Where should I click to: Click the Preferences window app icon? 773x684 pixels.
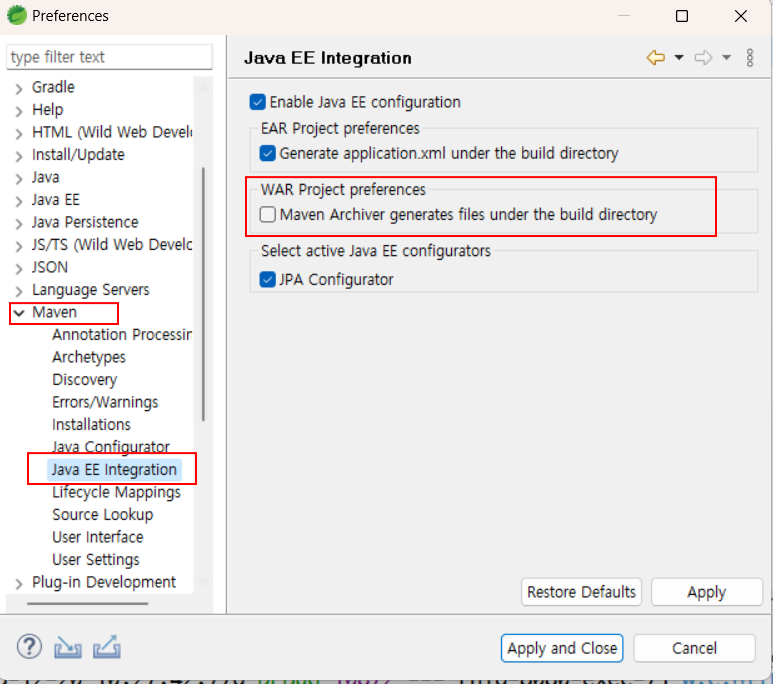pyautogui.click(x=17, y=15)
